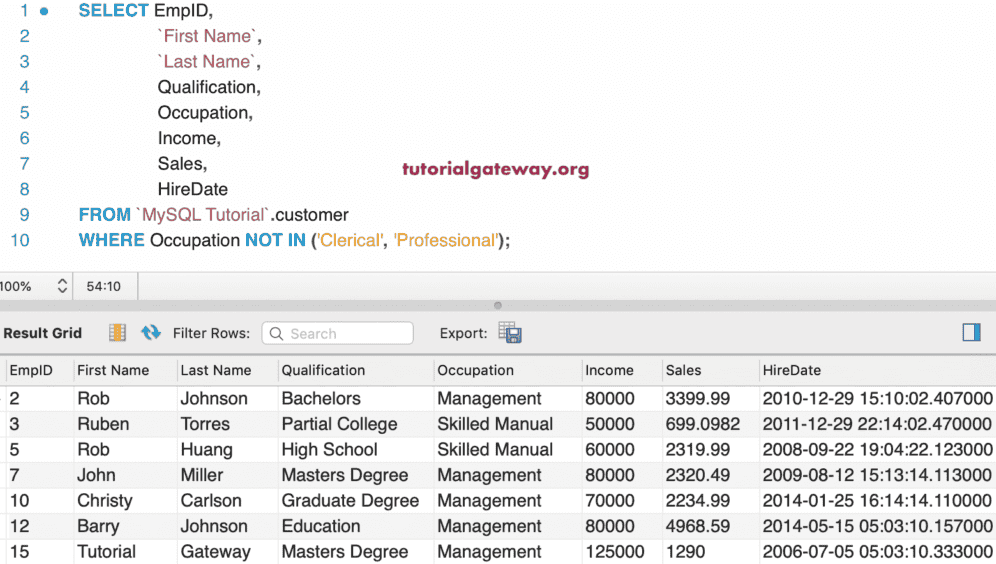Screen dimensions: 996x564
Task: Select the Partial College qualification cell
Action: (x=339, y=424)
